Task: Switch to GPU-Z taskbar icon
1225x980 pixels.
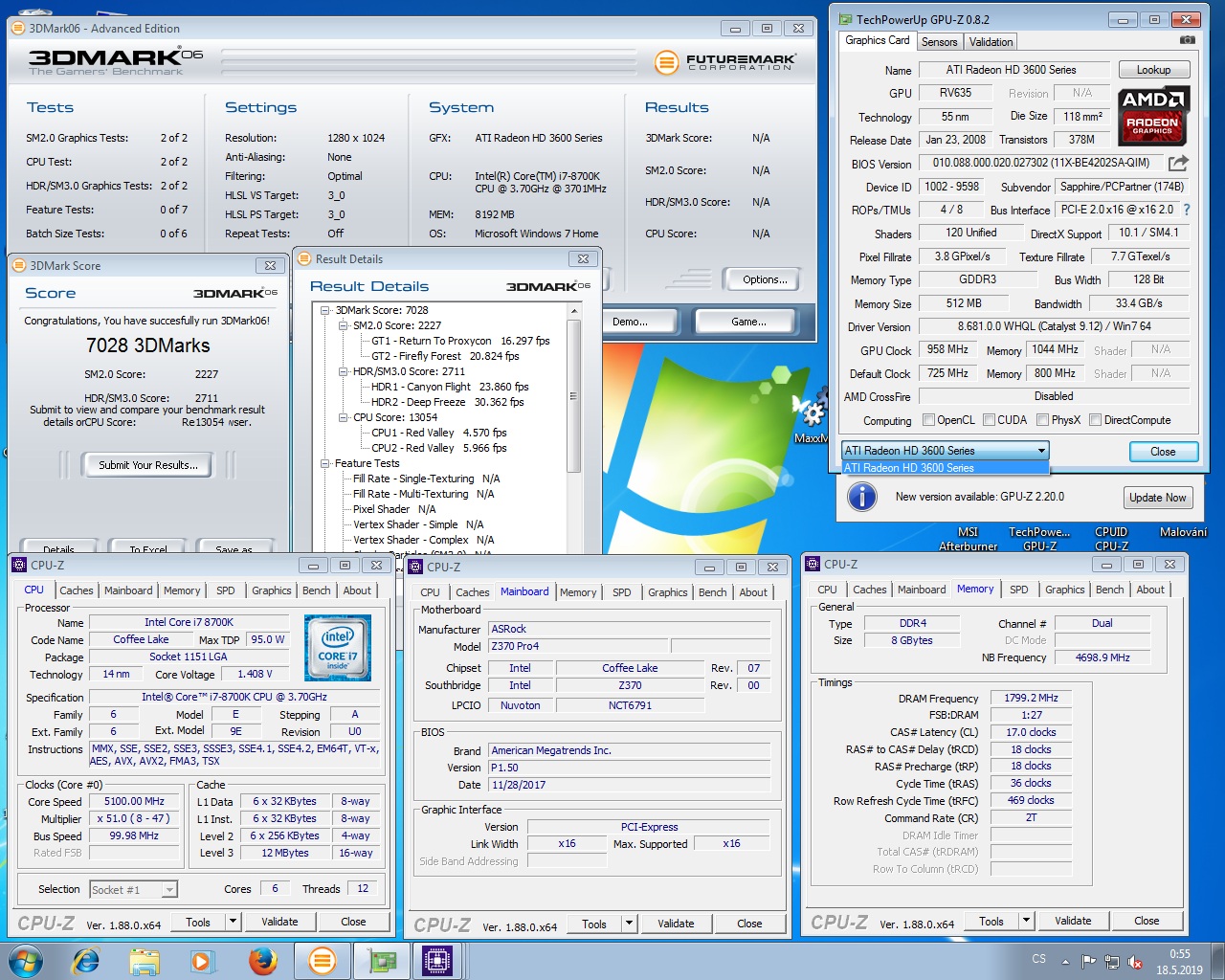Action: (382, 960)
